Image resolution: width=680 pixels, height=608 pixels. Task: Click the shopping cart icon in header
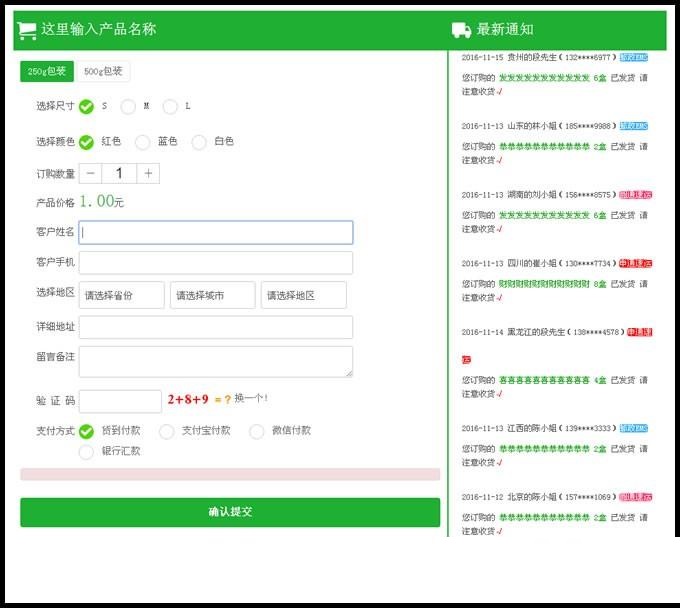pos(27,30)
